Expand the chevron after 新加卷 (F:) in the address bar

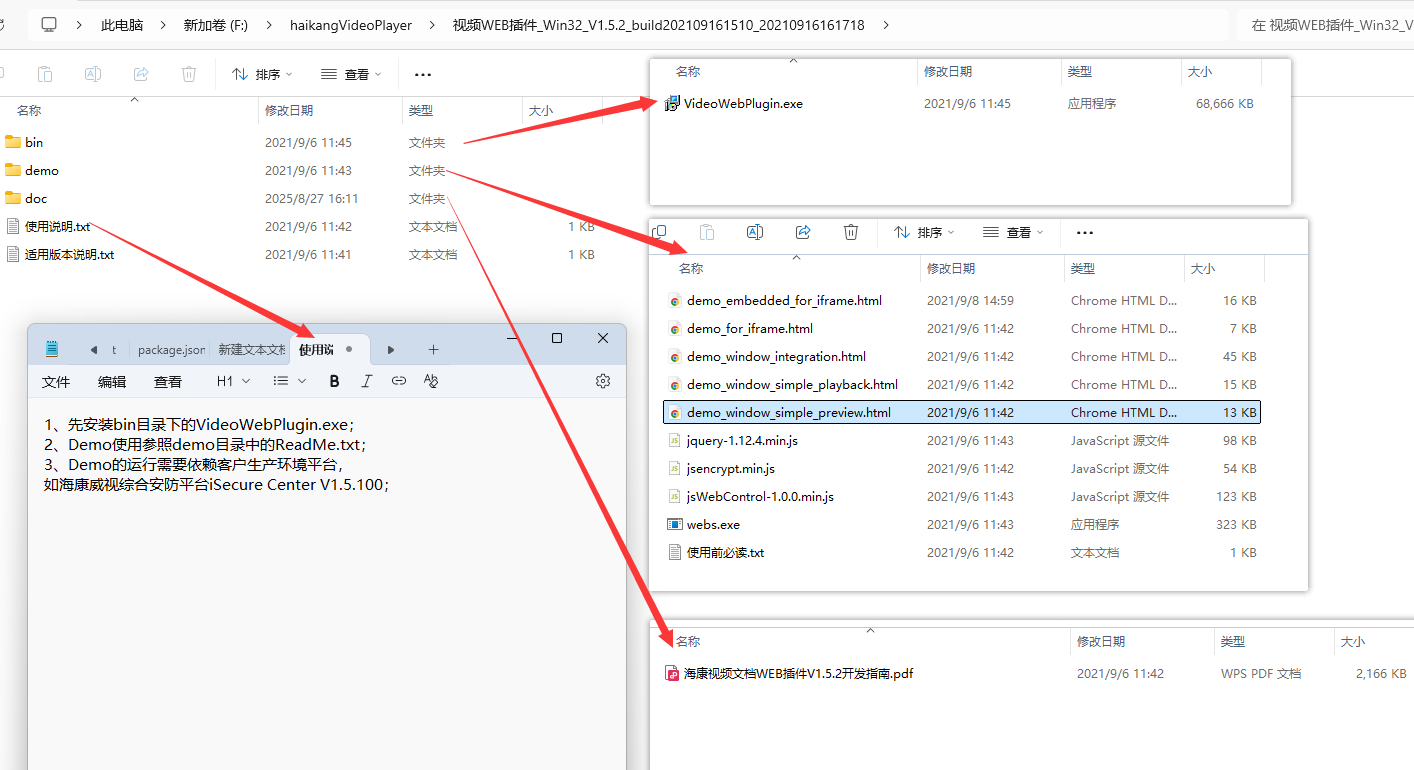pos(269,25)
